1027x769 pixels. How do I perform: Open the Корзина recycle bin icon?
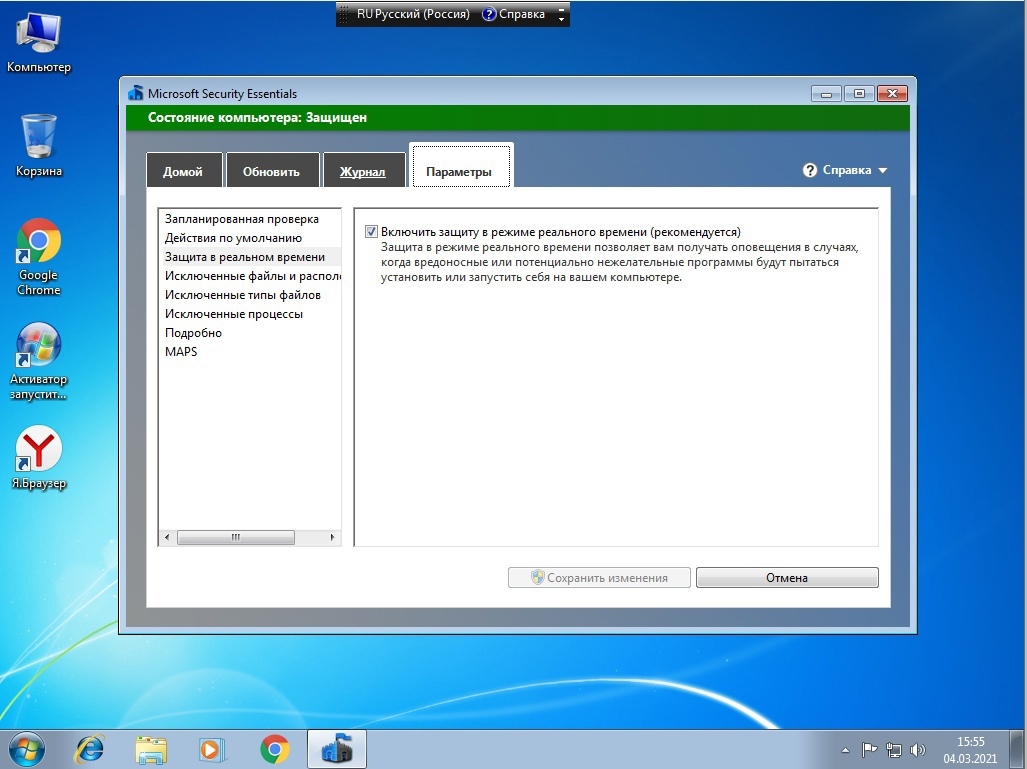pos(38,145)
